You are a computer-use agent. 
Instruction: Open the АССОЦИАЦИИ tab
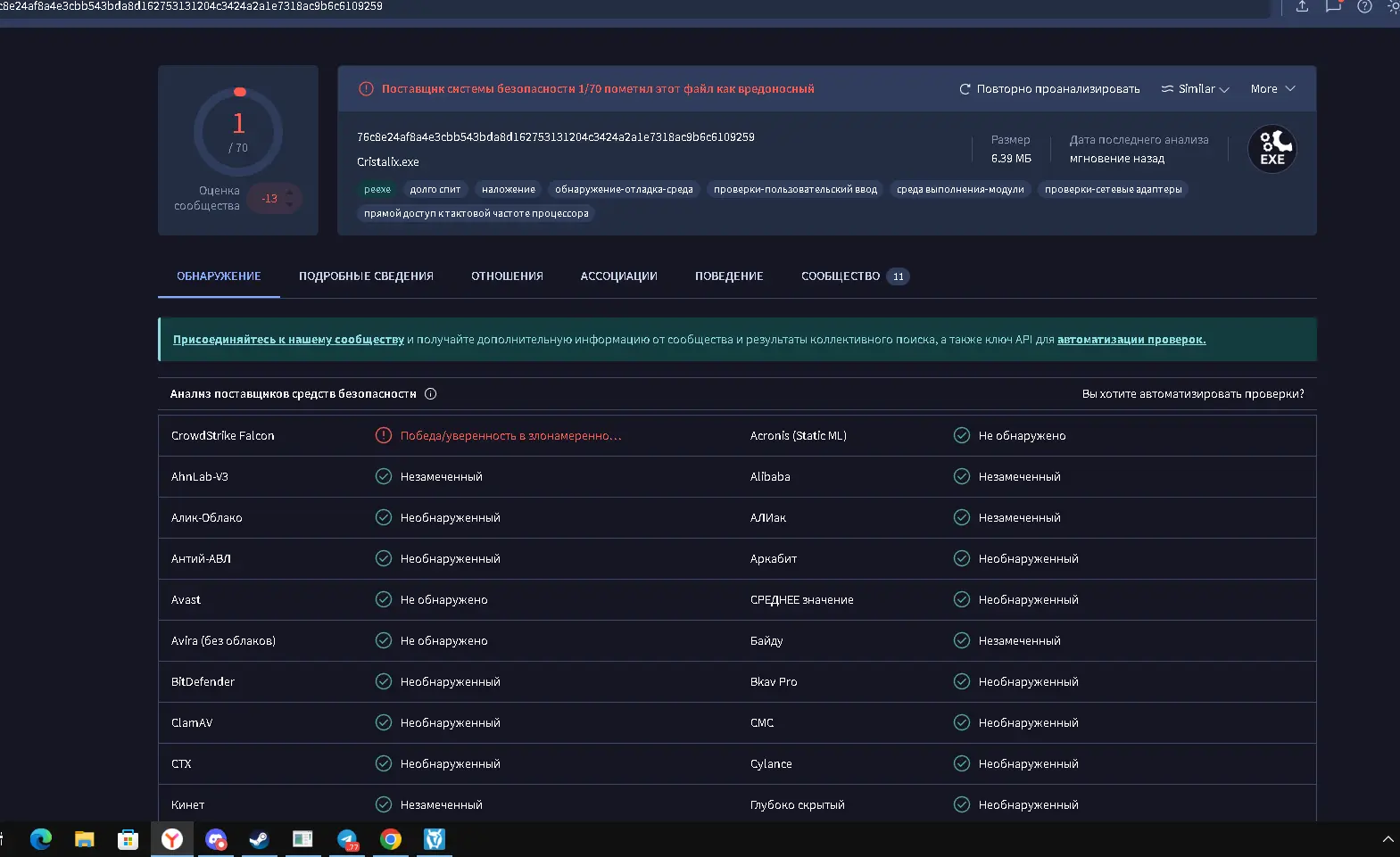(x=619, y=276)
